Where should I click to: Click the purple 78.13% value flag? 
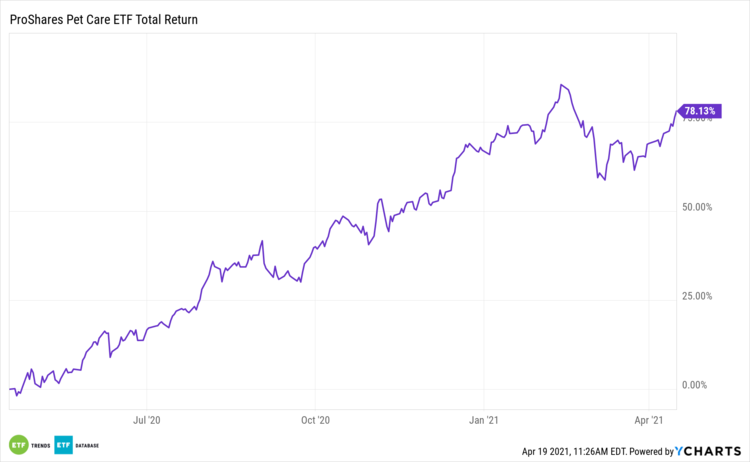[698, 111]
